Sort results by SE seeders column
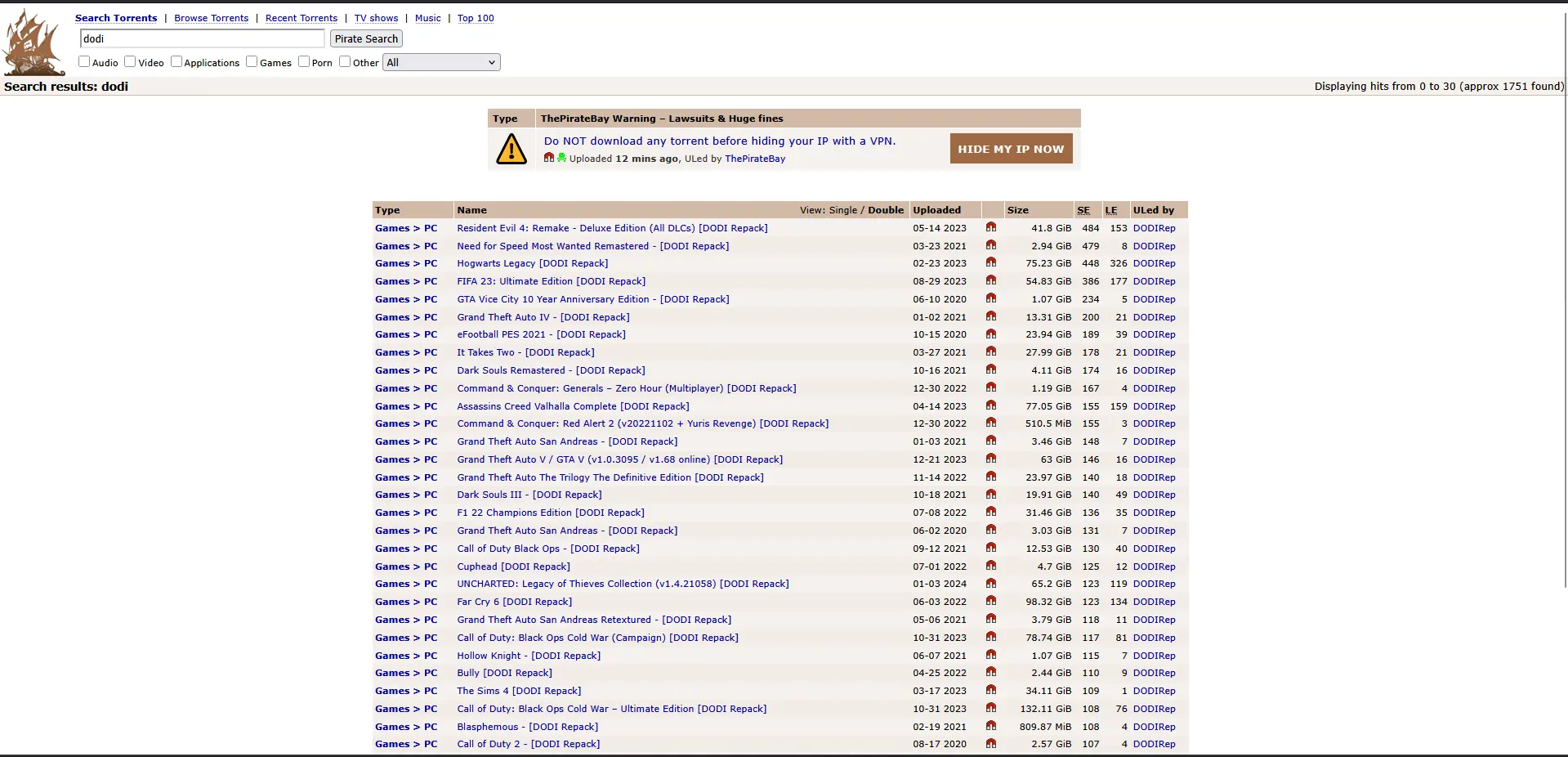Image resolution: width=1568 pixels, height=757 pixels. pos(1083,210)
